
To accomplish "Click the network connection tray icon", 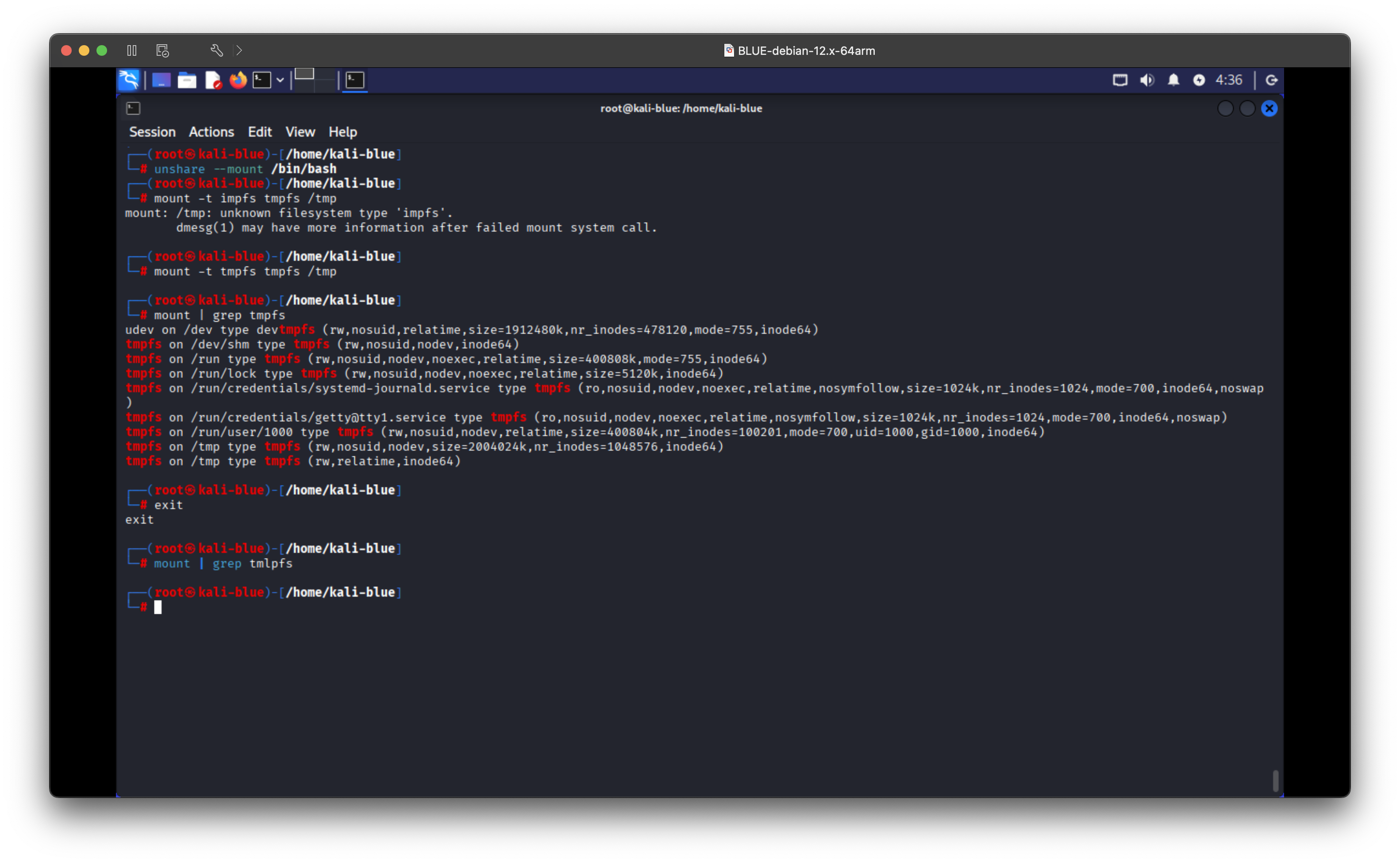I will [1120, 80].
